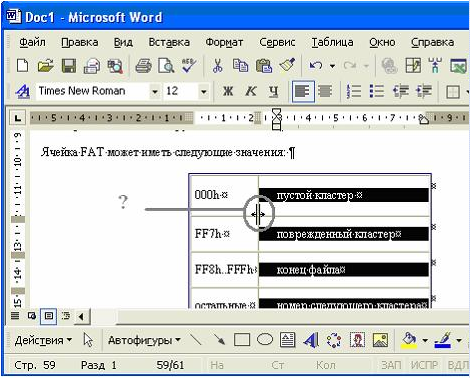Click the tab stop selector on ruler
Viewport: 470px width, 378px height.
point(17,118)
